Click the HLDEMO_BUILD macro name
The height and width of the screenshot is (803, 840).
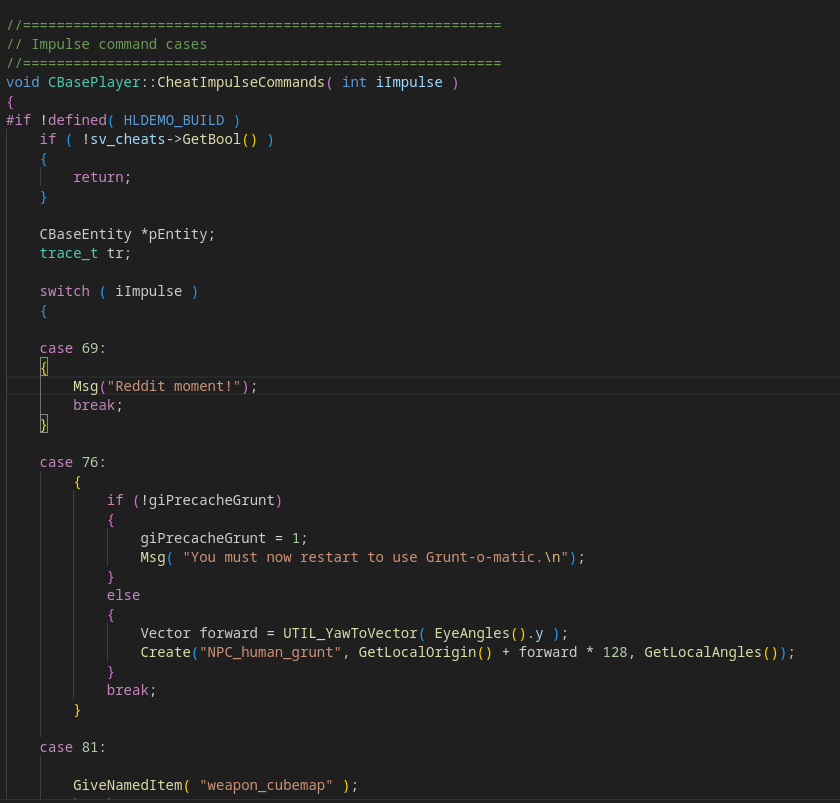(x=174, y=119)
